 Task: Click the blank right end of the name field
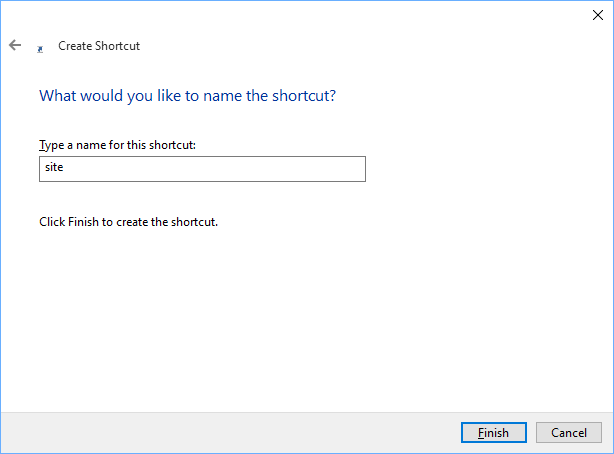tap(330, 169)
